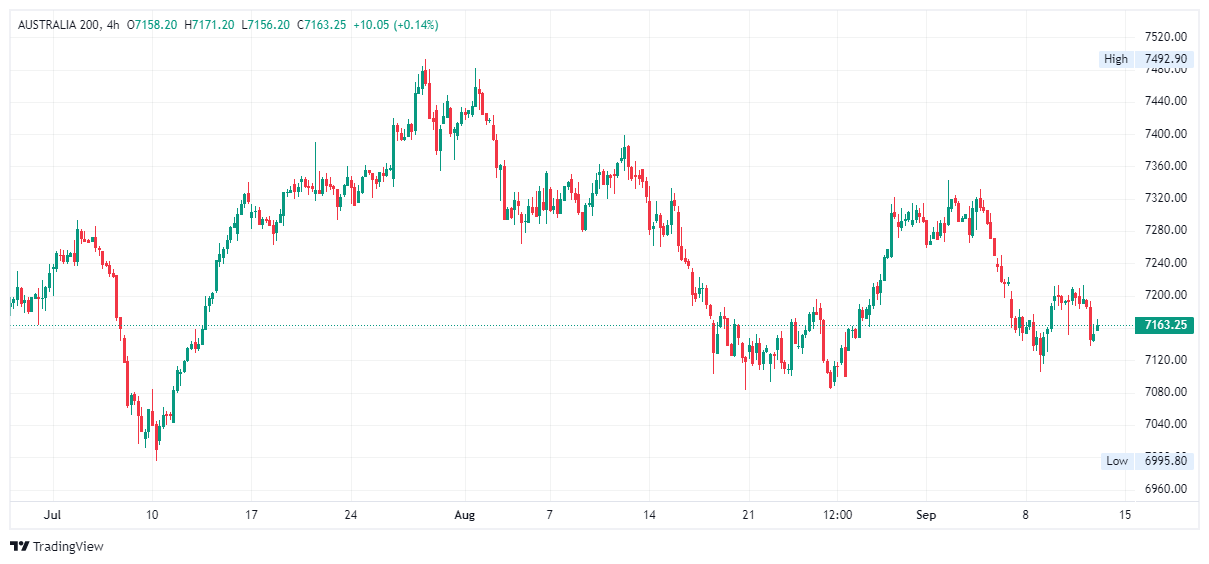1209x564 pixels.
Task: Click the open value O7158.20 in legend
Action: click(152, 24)
